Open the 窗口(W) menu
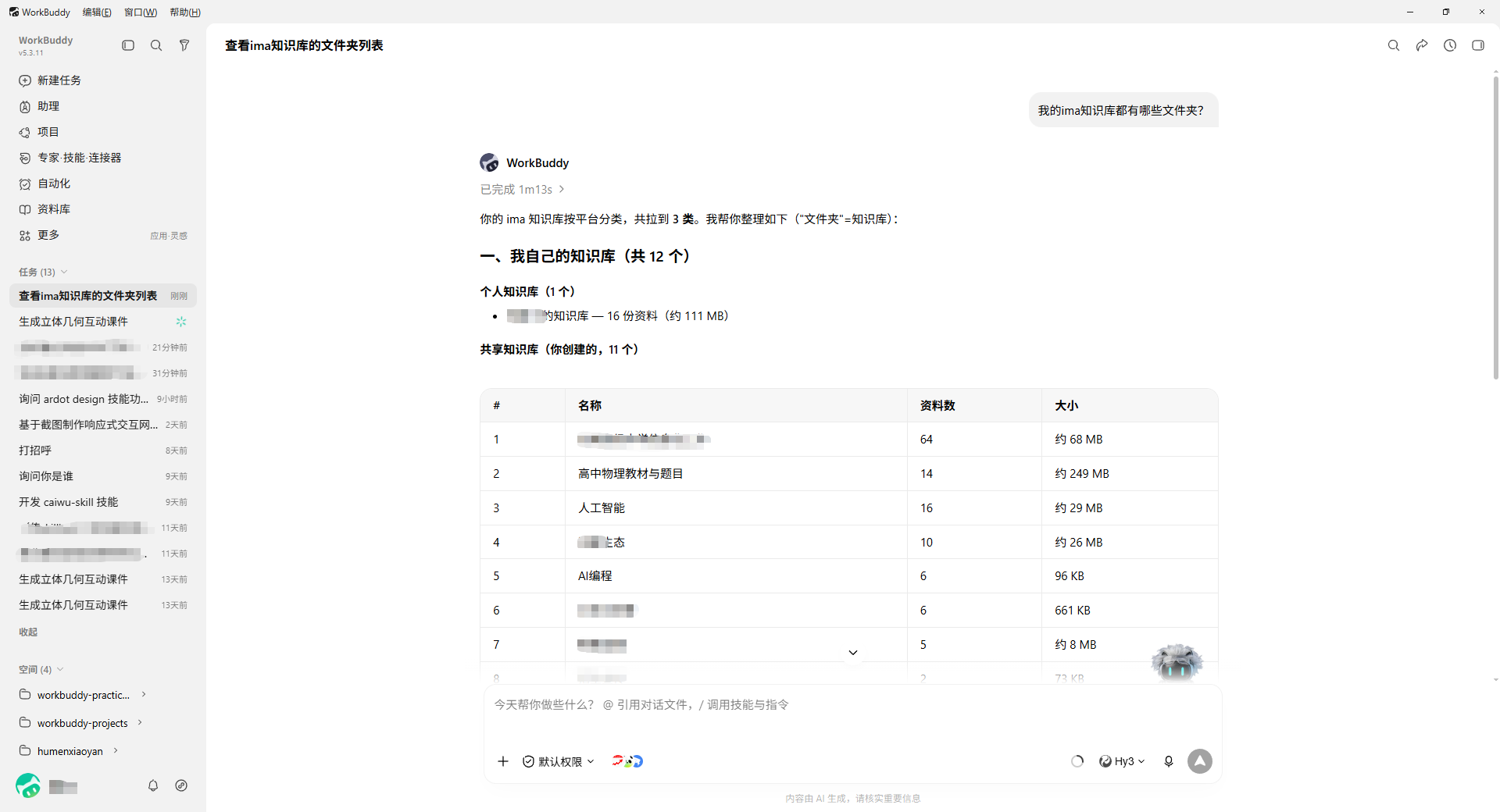 pos(141,12)
